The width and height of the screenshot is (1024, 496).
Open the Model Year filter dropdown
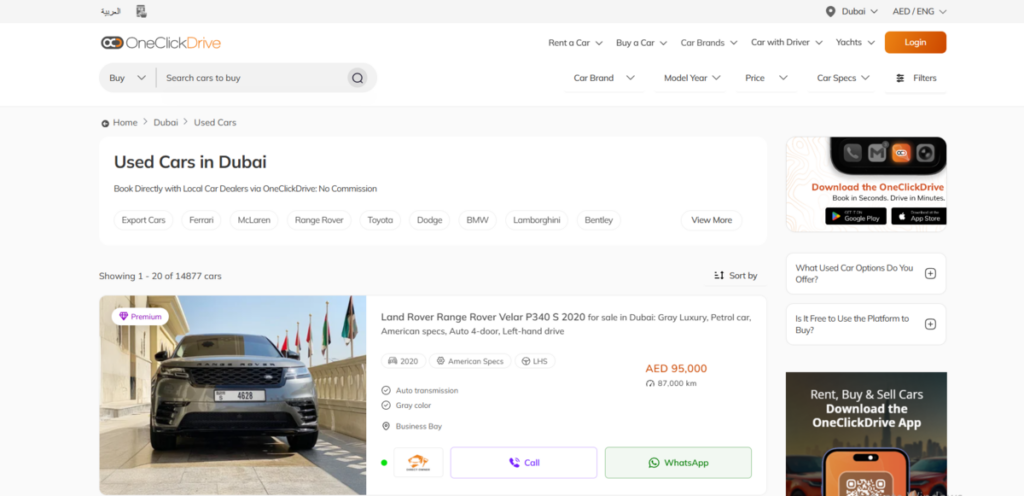tap(692, 78)
